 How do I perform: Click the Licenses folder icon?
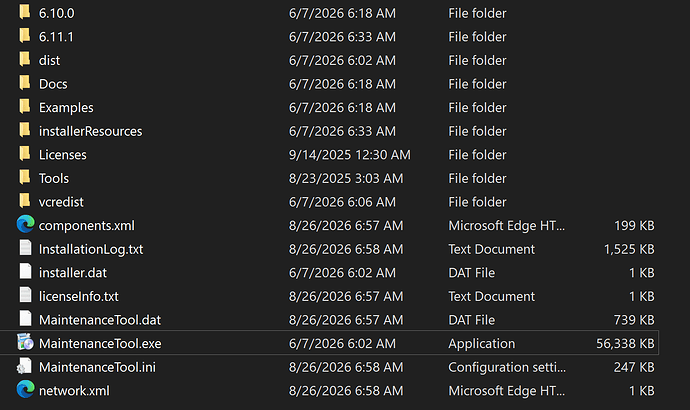(25, 154)
